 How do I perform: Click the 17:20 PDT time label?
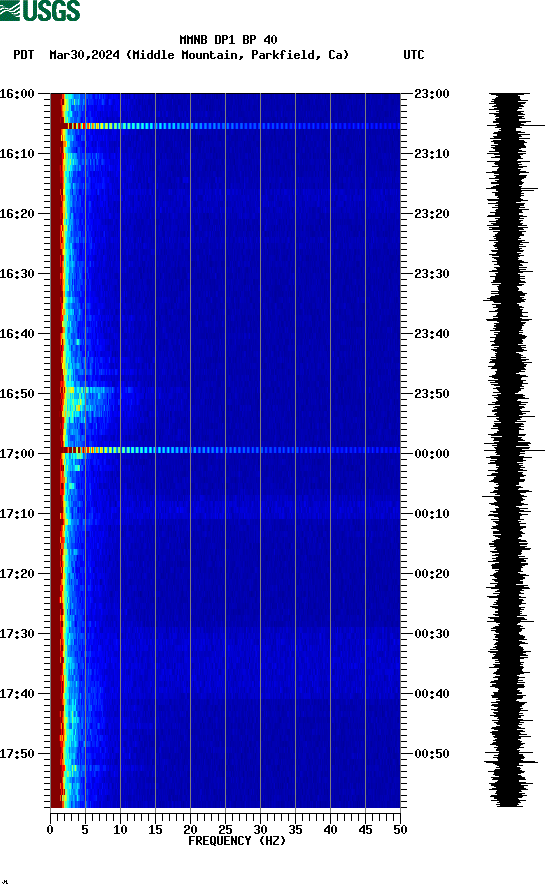coord(17,574)
